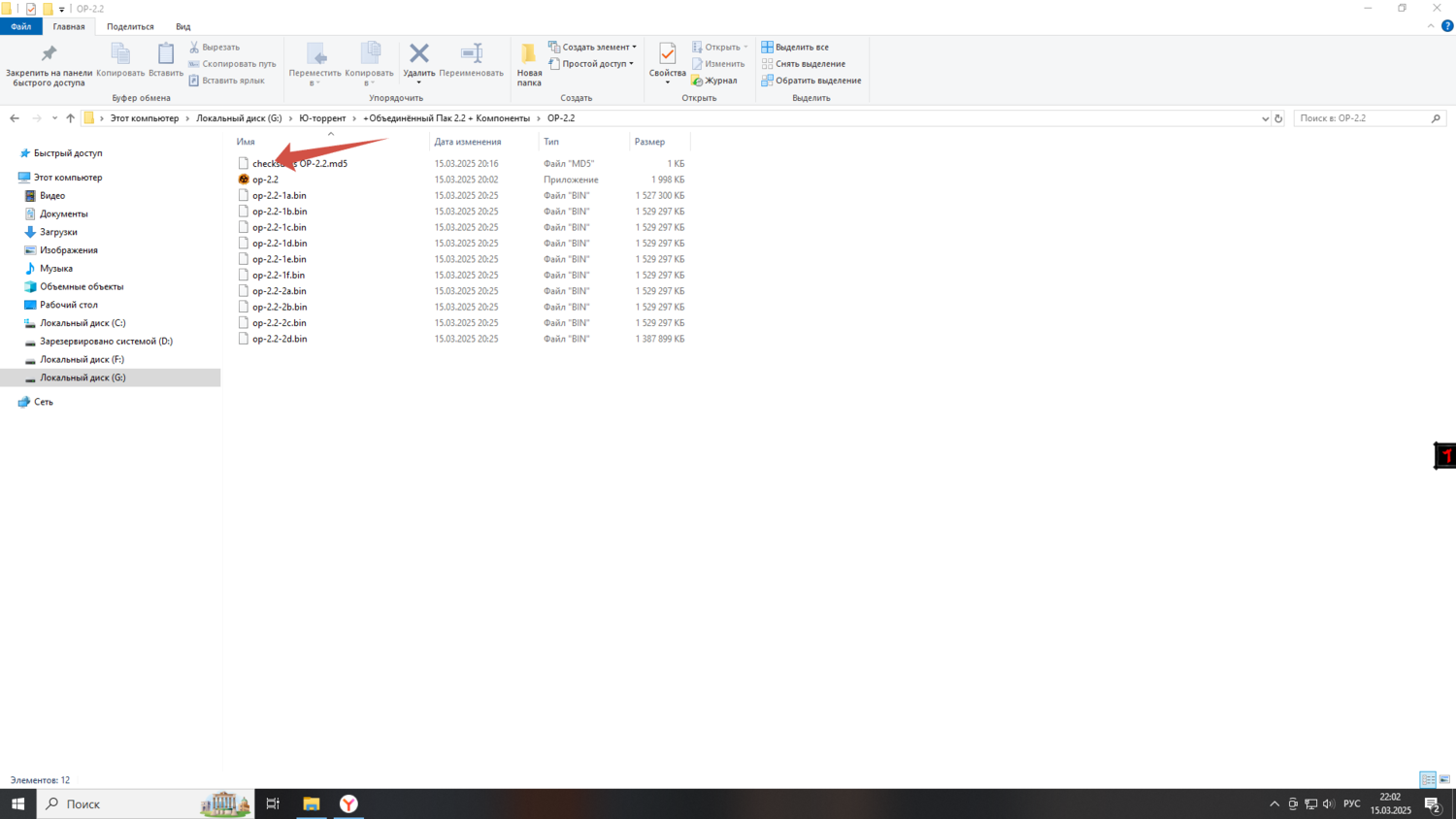
Task: Select Быстрый доступ in the sidebar
Action: [67, 153]
